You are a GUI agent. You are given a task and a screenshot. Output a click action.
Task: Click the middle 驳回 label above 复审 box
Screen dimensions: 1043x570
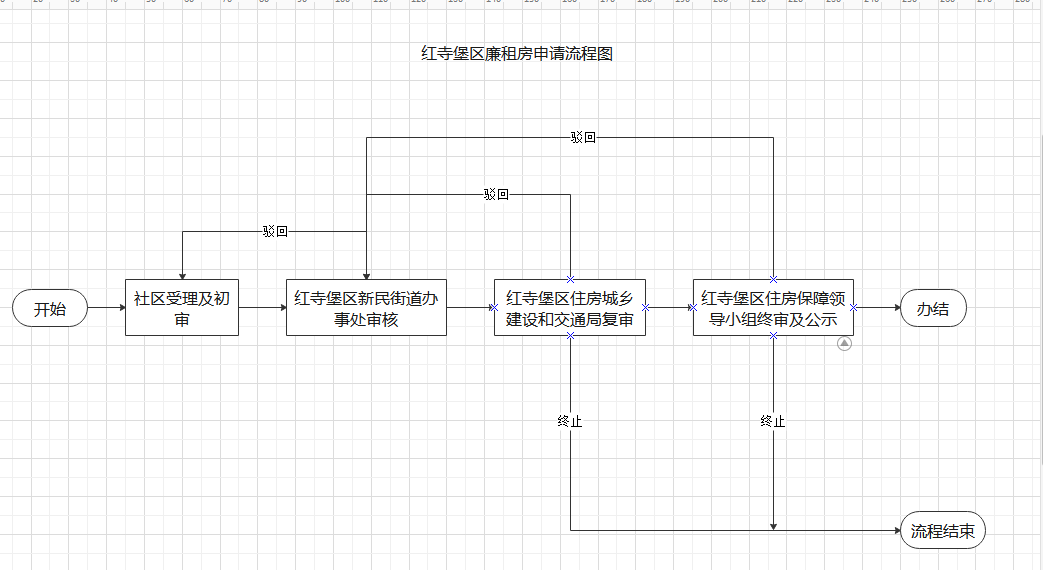click(496, 194)
